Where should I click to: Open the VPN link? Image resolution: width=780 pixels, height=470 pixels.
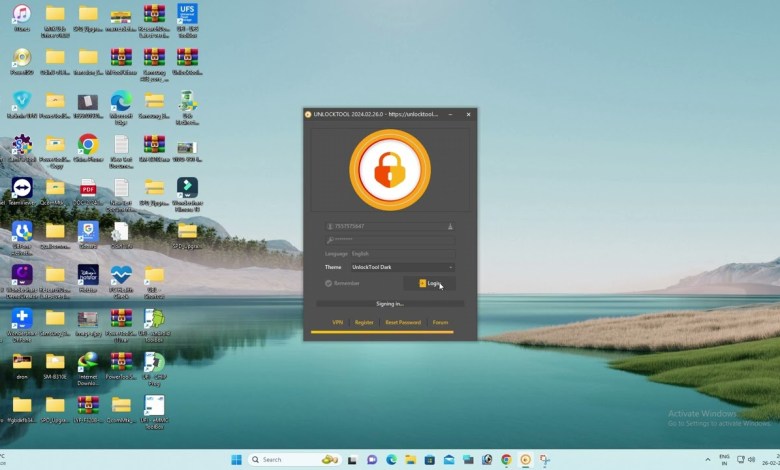click(337, 323)
